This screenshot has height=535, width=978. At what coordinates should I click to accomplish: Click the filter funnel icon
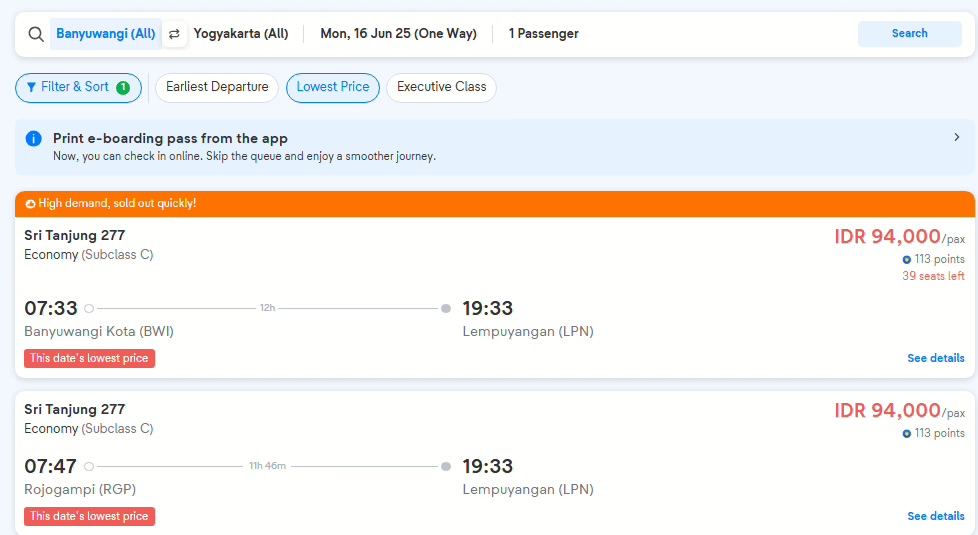pyautogui.click(x=31, y=87)
